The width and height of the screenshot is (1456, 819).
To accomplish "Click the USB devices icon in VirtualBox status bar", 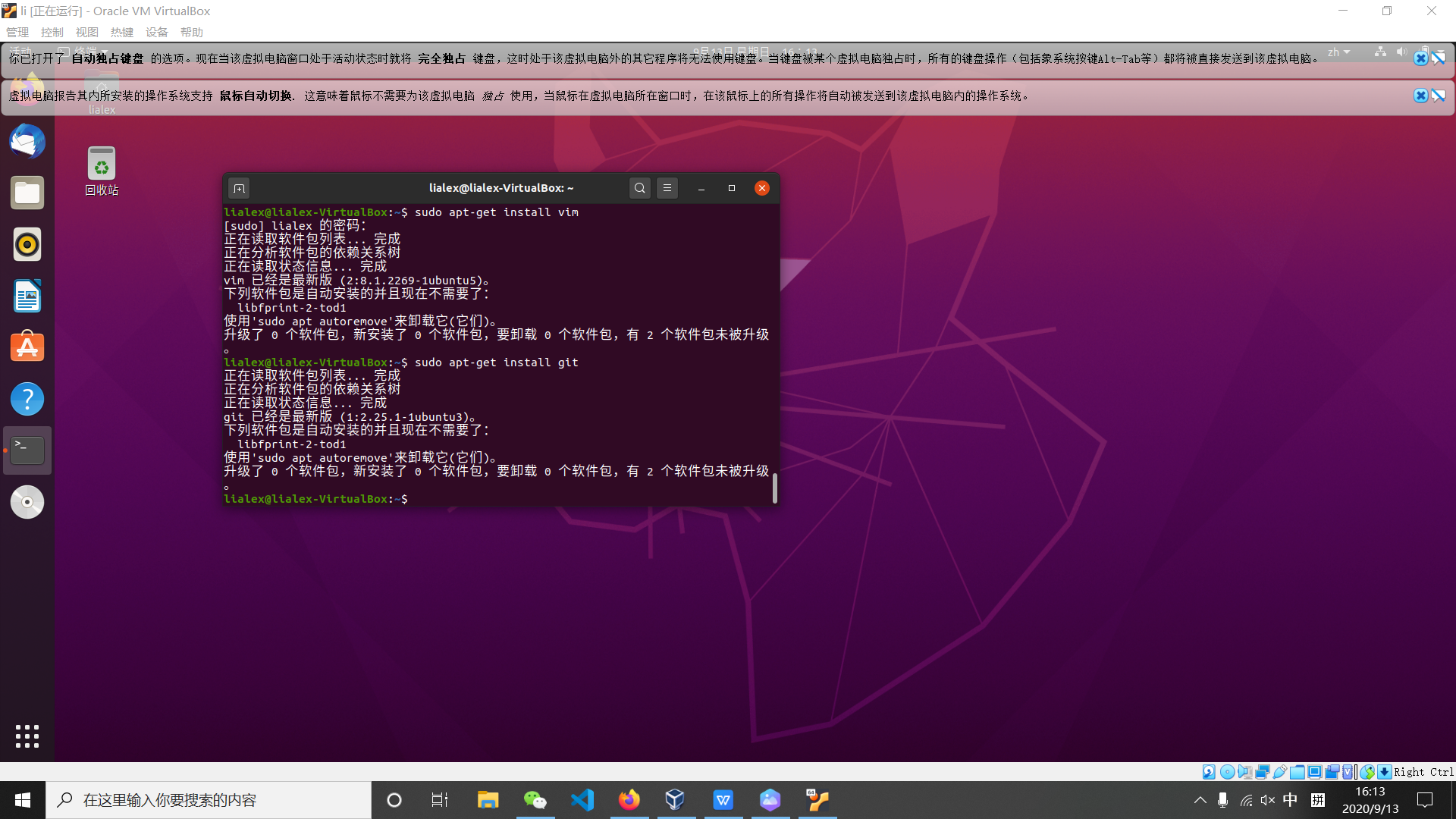I will (x=1280, y=771).
